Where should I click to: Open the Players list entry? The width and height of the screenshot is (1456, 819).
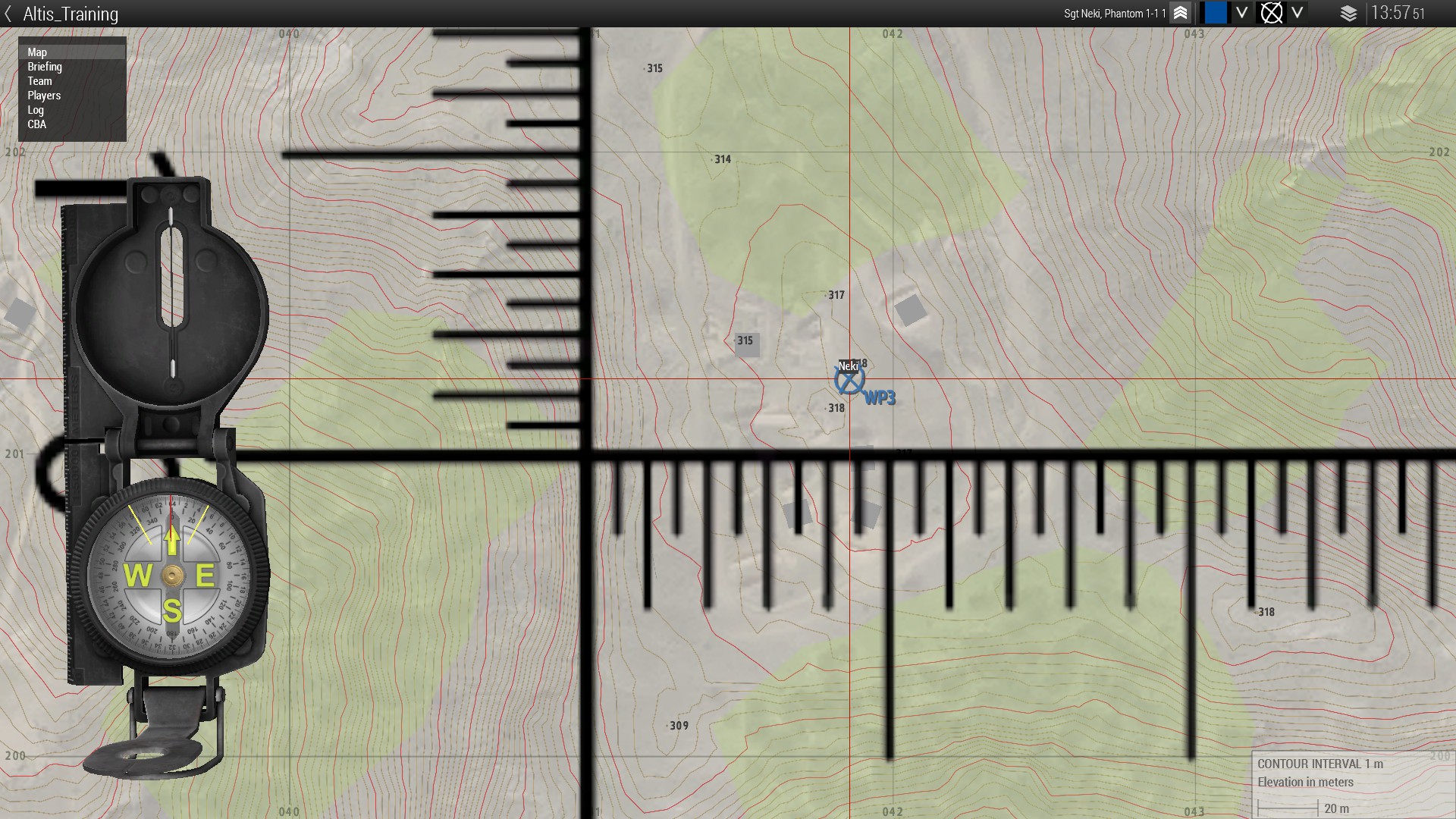click(x=44, y=96)
